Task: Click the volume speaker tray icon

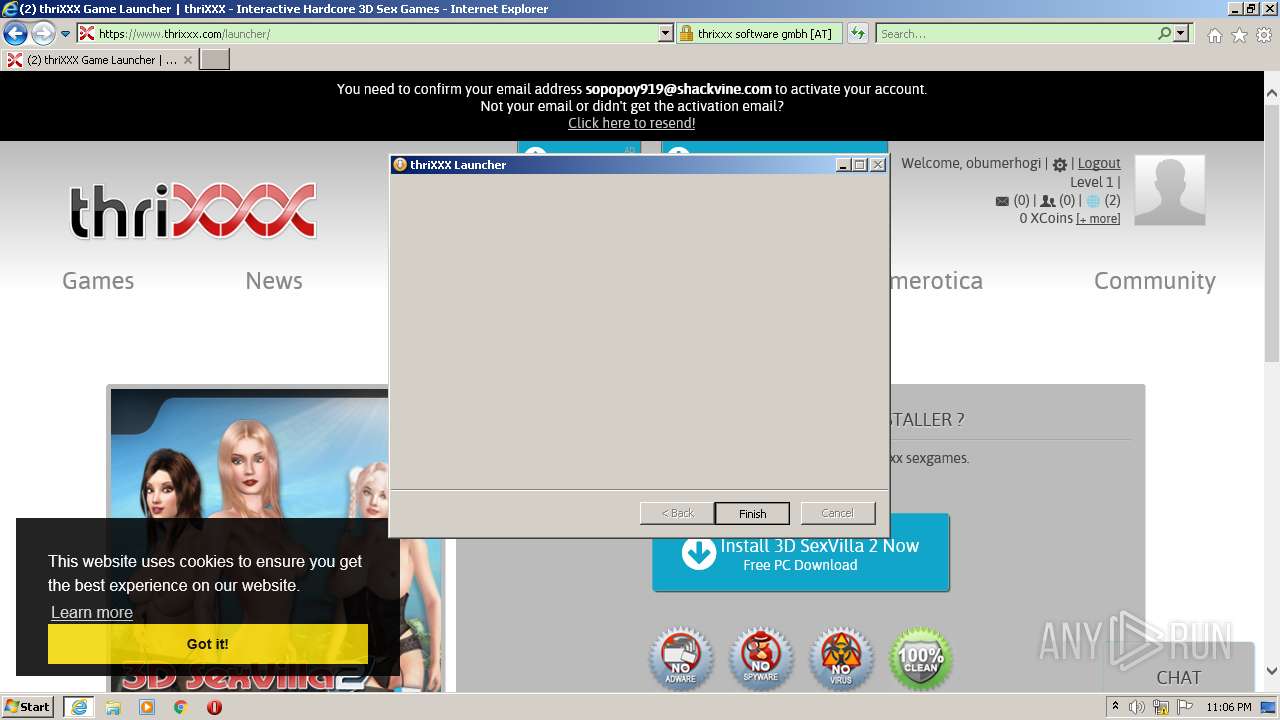Action: click(x=1137, y=707)
